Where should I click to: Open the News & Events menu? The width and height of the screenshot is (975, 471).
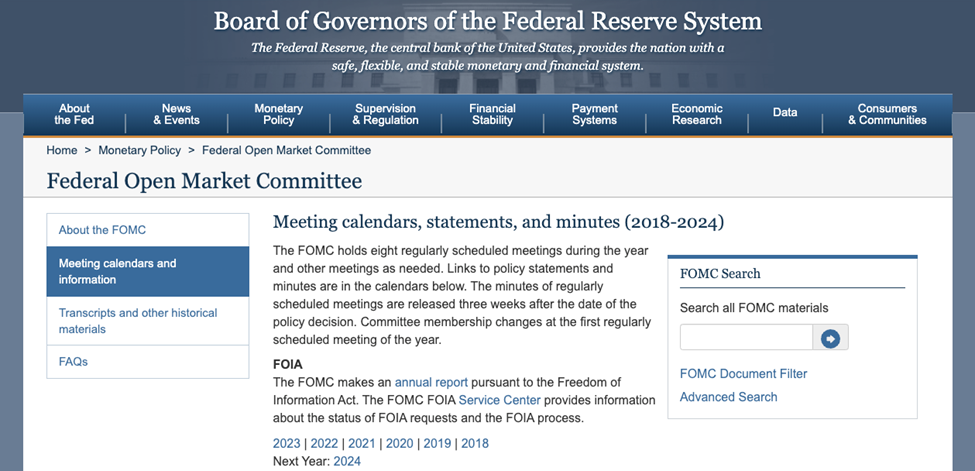(176, 114)
